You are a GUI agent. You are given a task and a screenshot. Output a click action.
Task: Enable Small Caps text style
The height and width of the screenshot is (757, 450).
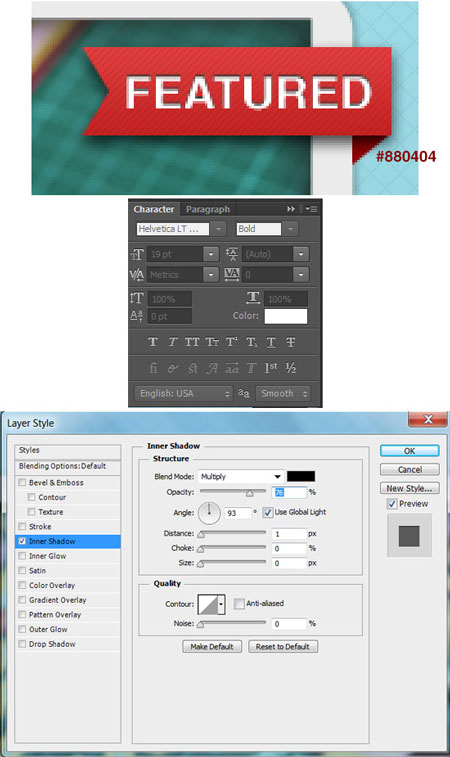click(212, 342)
